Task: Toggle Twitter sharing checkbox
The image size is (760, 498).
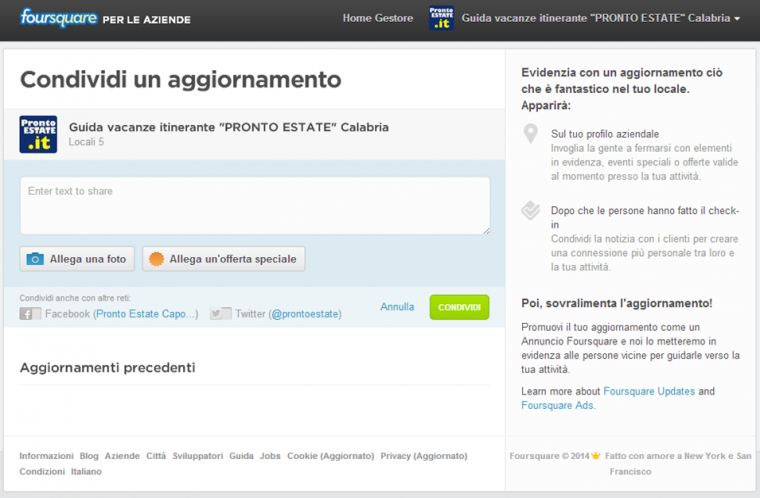Action: click(x=221, y=313)
